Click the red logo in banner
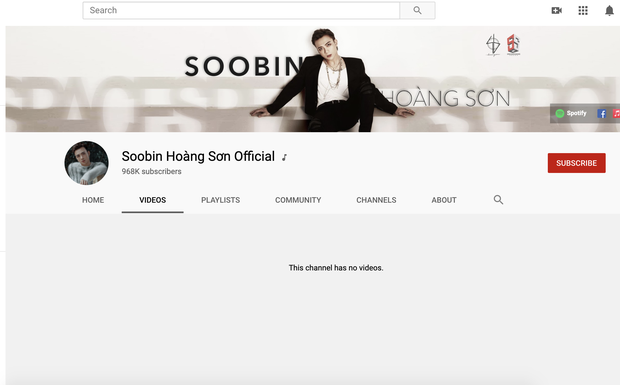 pyautogui.click(x=513, y=45)
